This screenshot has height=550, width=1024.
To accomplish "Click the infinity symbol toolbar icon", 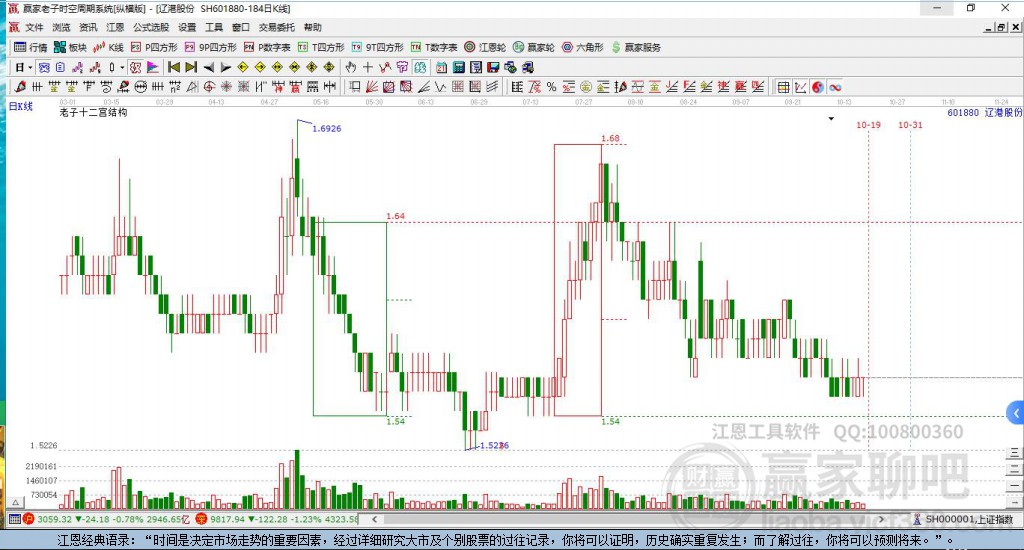I will tap(835, 87).
